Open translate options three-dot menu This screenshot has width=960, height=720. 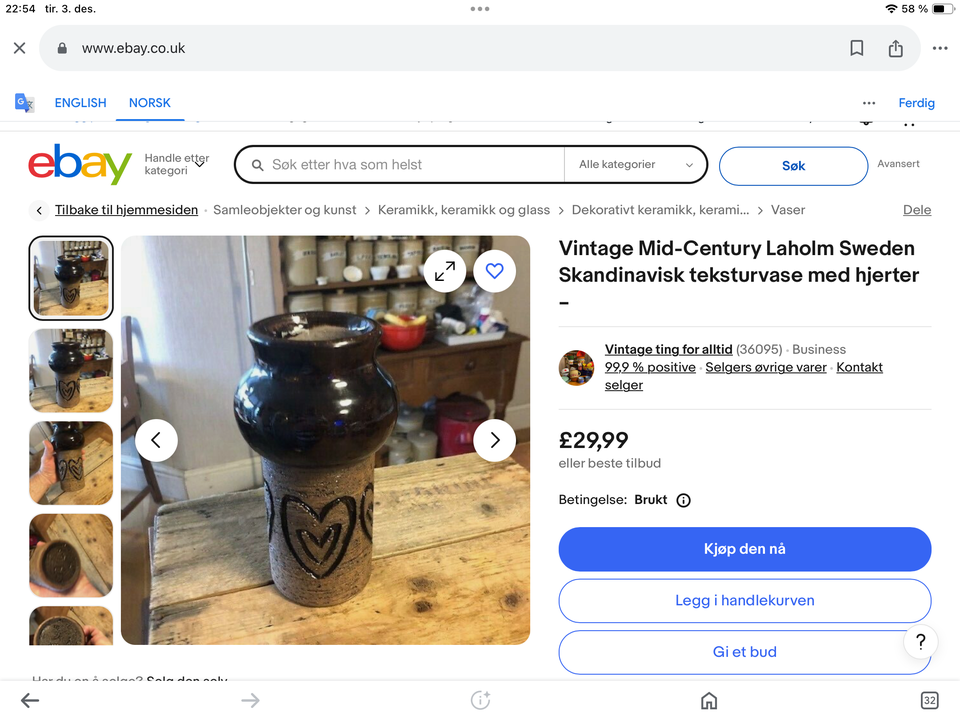pos(868,103)
